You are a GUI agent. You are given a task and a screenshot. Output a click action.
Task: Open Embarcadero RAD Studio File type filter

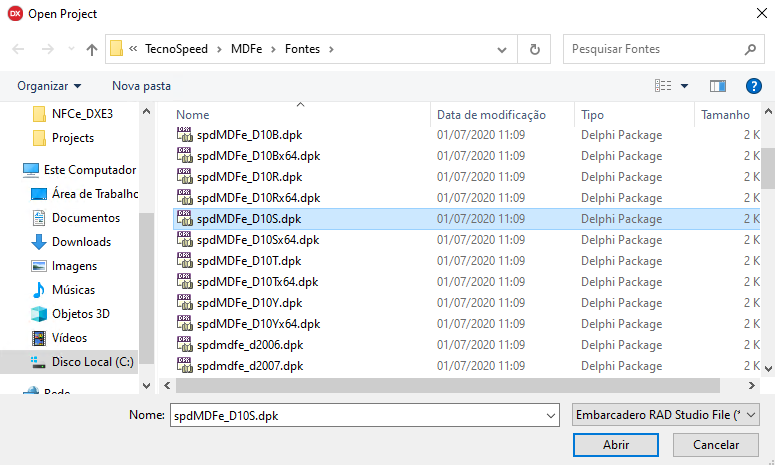(x=665, y=415)
